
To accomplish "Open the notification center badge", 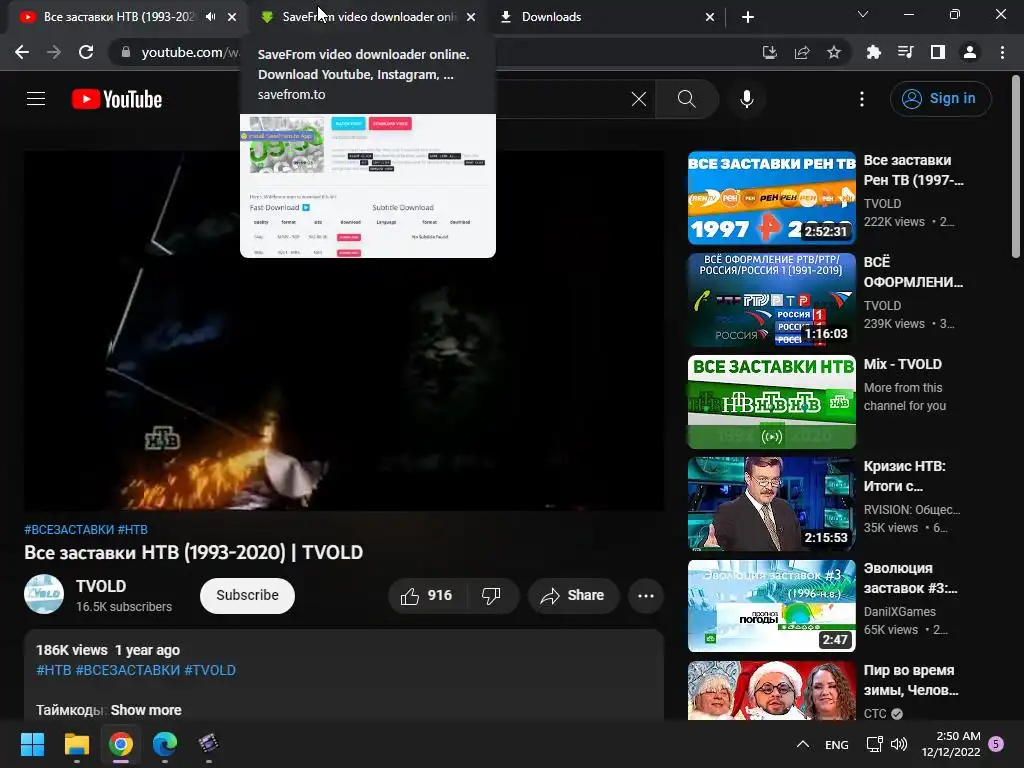I will pyautogui.click(x=996, y=744).
